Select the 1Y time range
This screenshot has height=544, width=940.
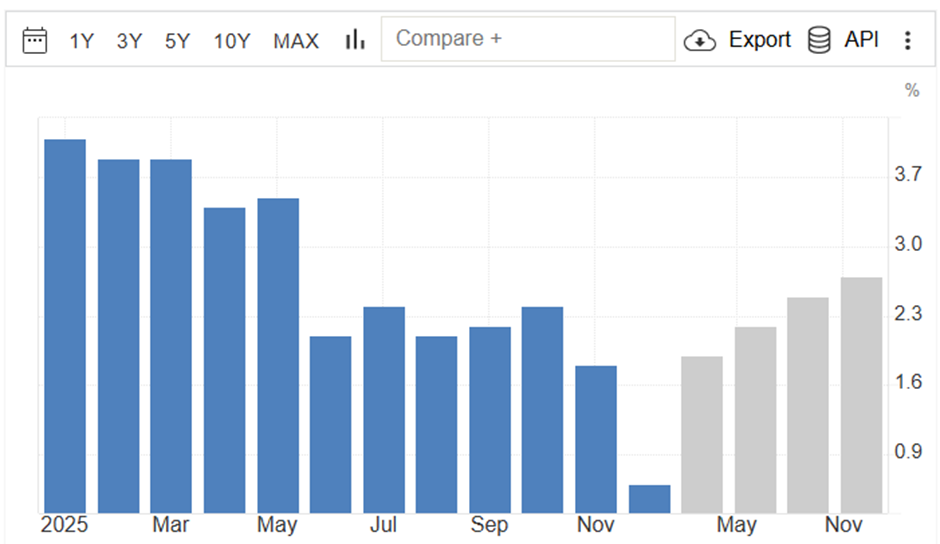click(82, 41)
